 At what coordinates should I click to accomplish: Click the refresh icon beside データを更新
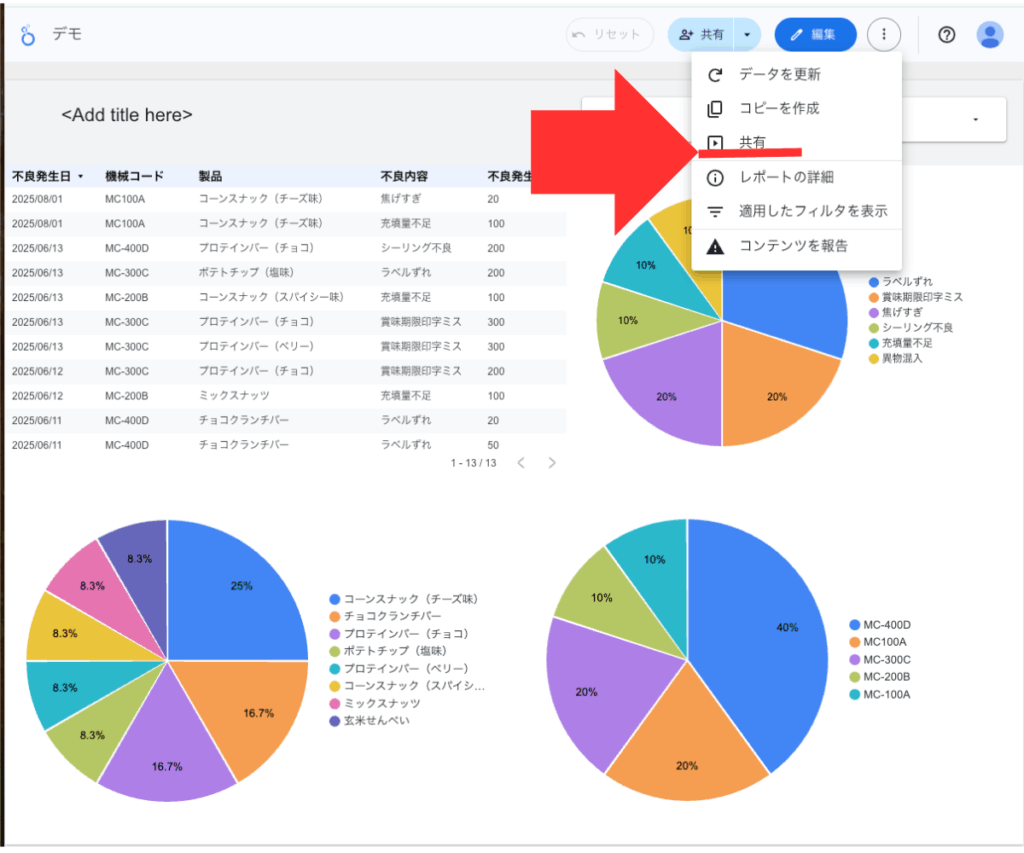pos(715,75)
